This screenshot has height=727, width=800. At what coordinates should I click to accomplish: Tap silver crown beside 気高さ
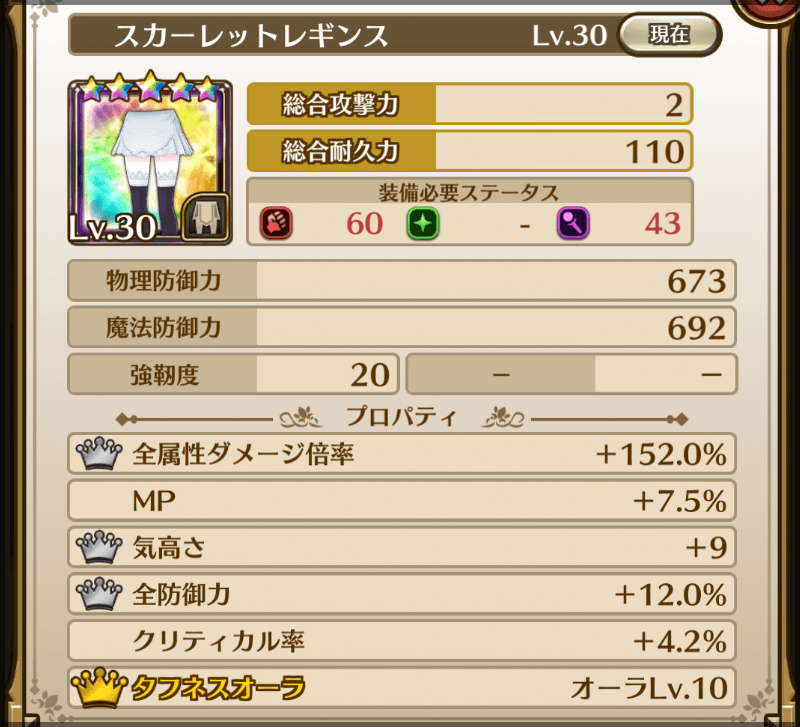tap(99, 547)
